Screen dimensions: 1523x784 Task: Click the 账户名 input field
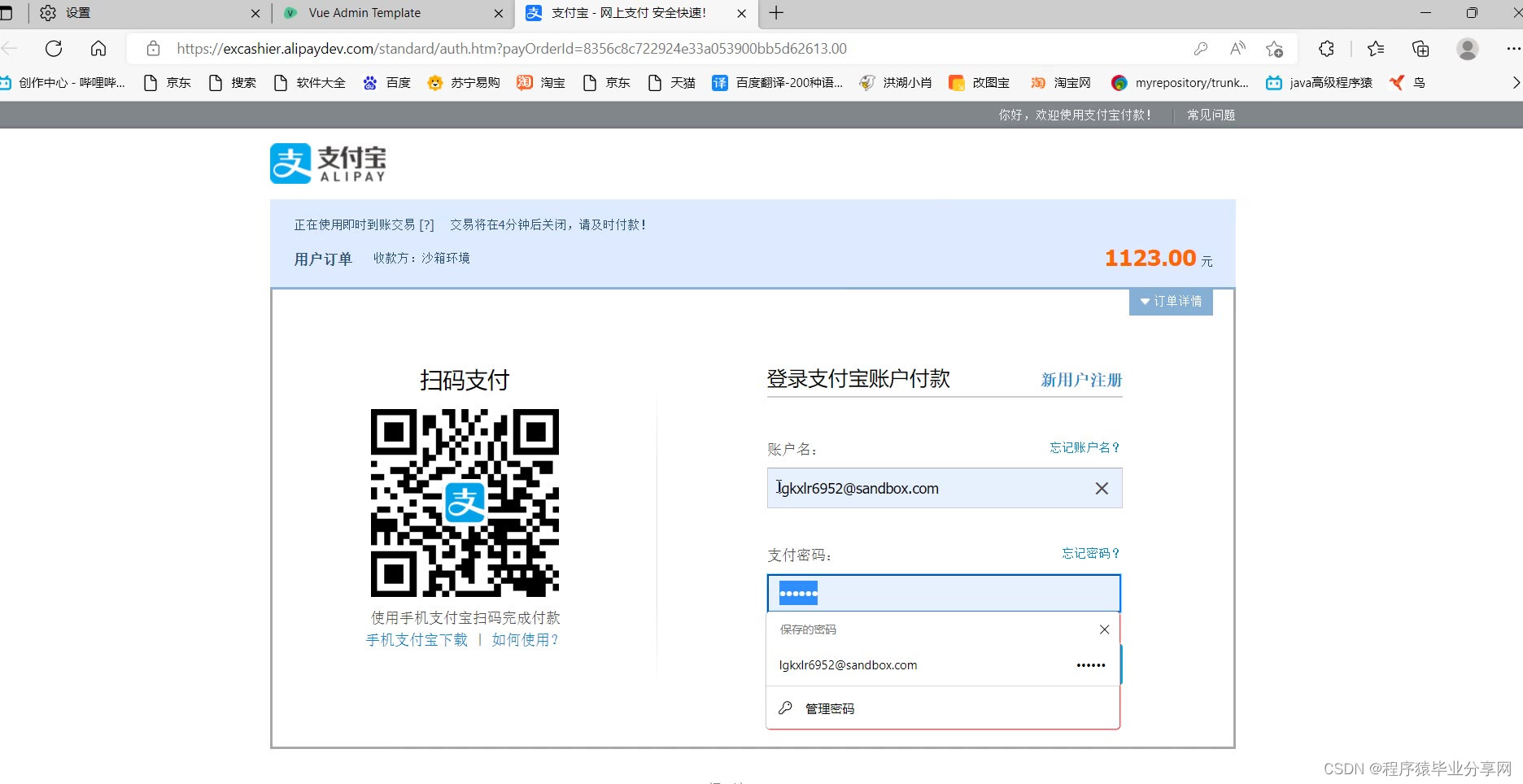[945, 488]
